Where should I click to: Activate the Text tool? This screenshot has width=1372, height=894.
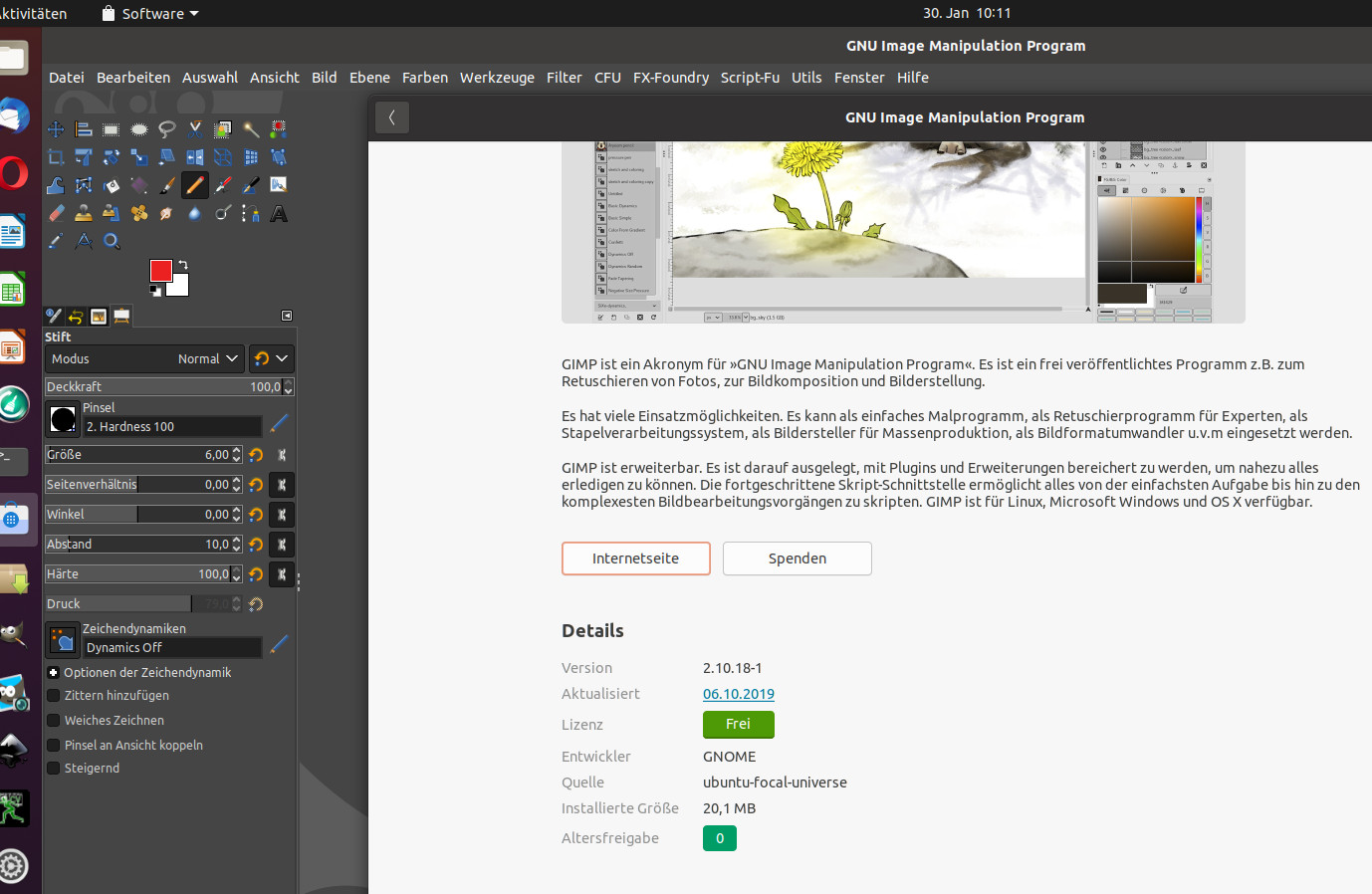(279, 213)
